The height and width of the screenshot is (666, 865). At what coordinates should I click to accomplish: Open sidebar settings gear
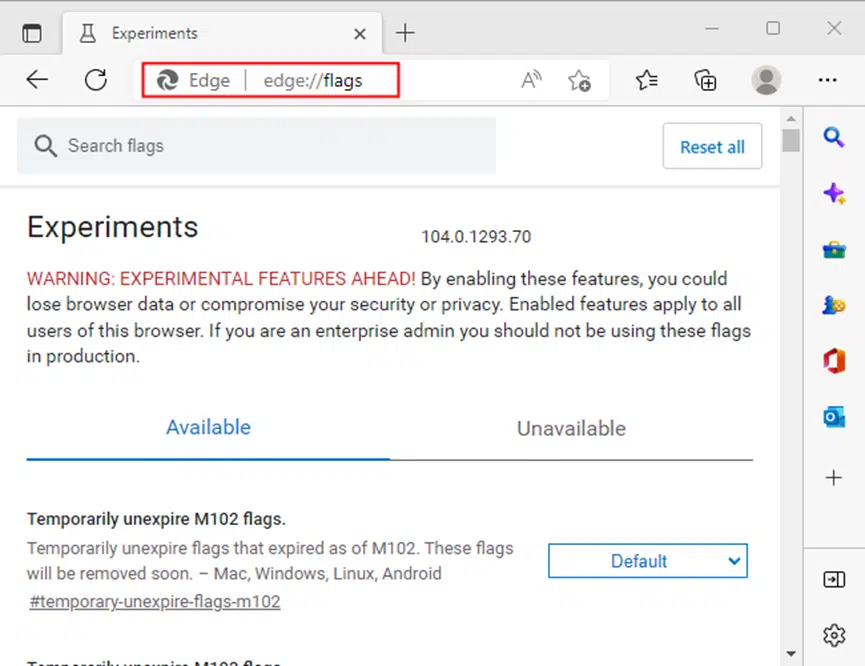point(834,636)
